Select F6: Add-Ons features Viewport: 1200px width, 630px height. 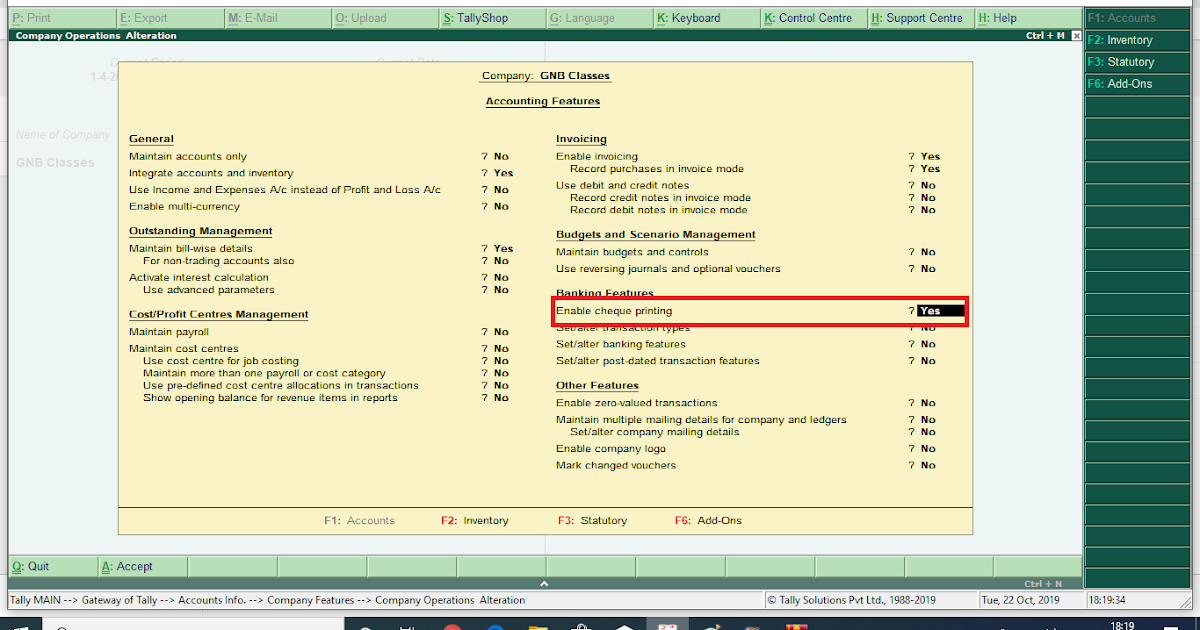(1137, 83)
